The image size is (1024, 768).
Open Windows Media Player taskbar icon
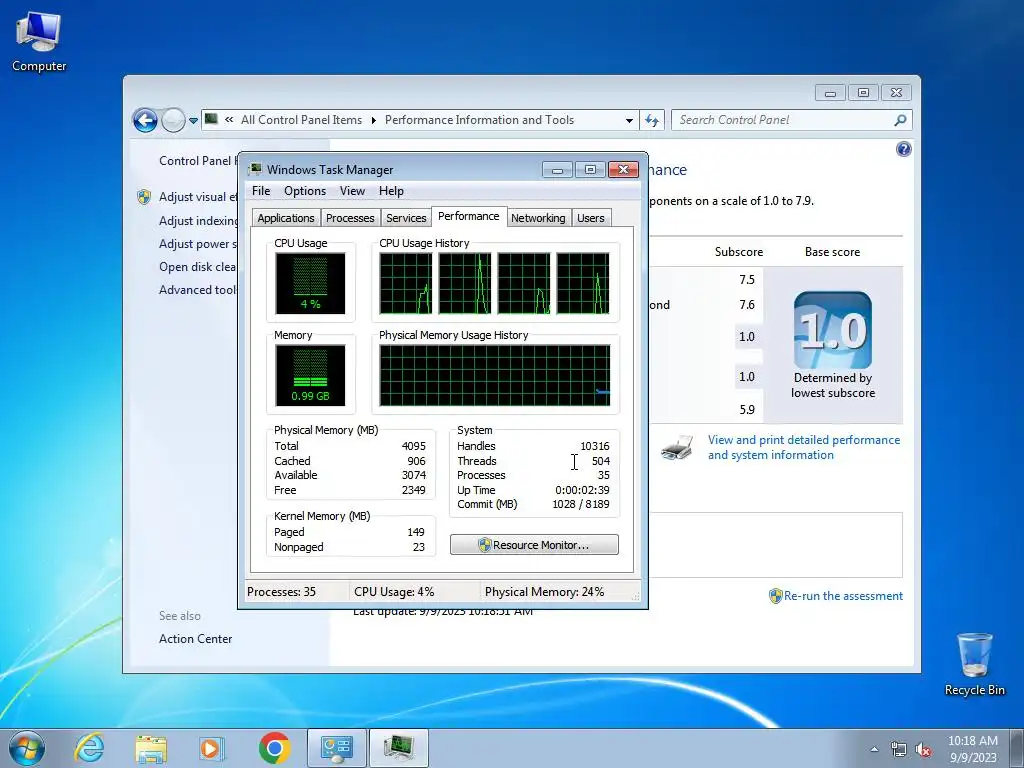tap(212, 748)
